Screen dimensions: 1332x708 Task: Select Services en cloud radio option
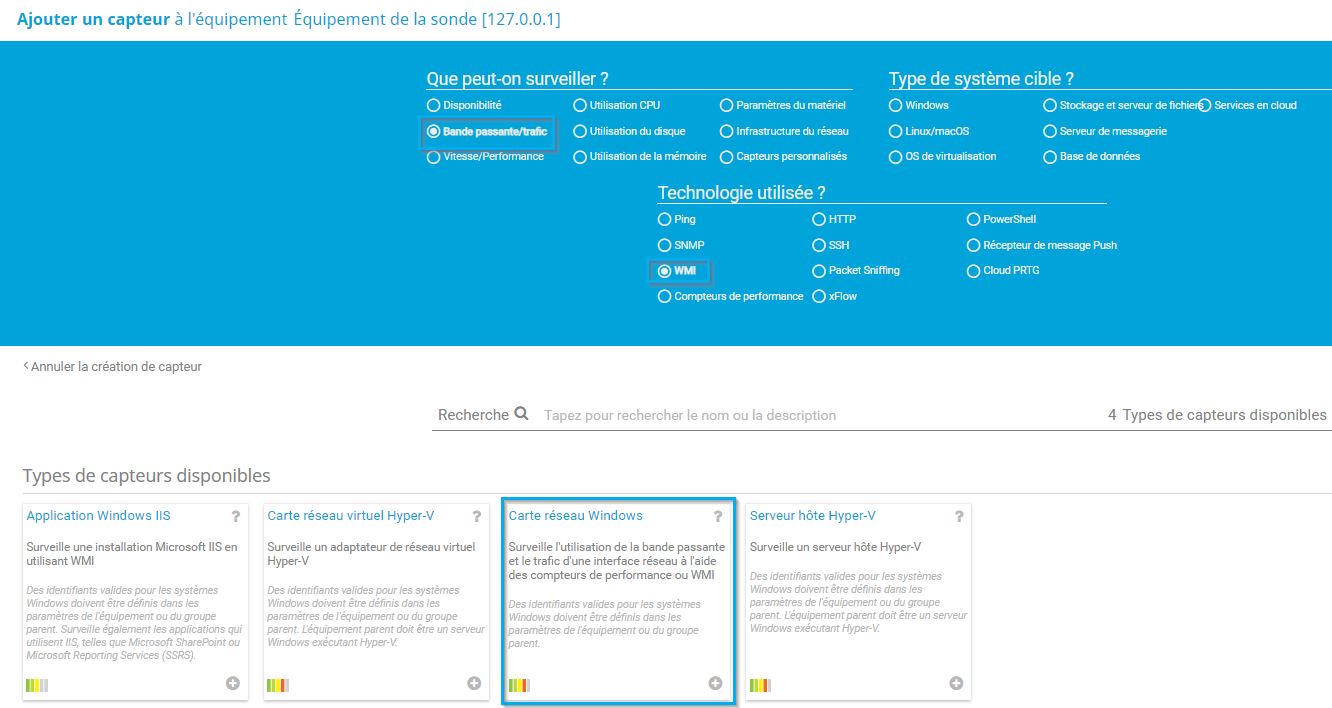[1205, 105]
